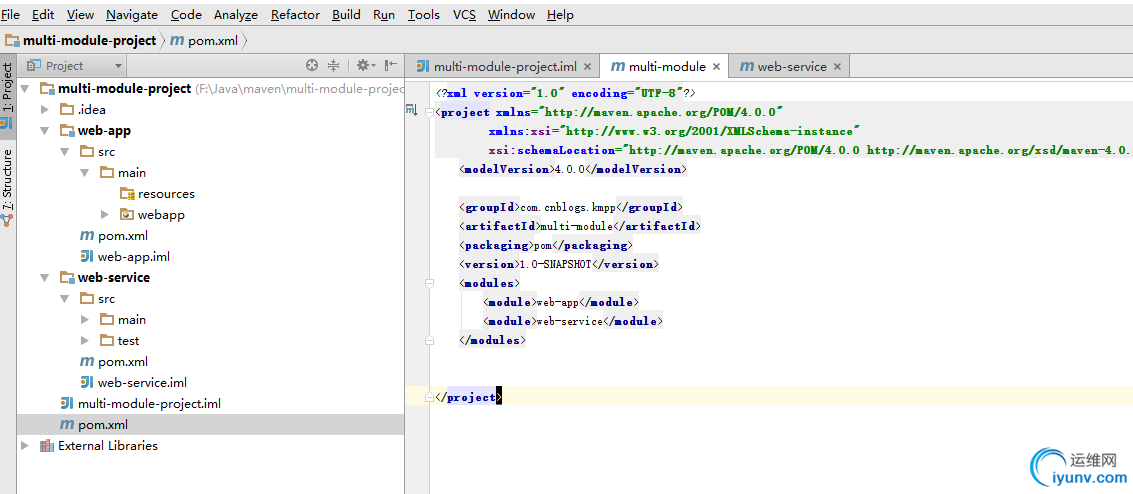
Task: Click the web-service module folder icon
Action: [x=67, y=277]
